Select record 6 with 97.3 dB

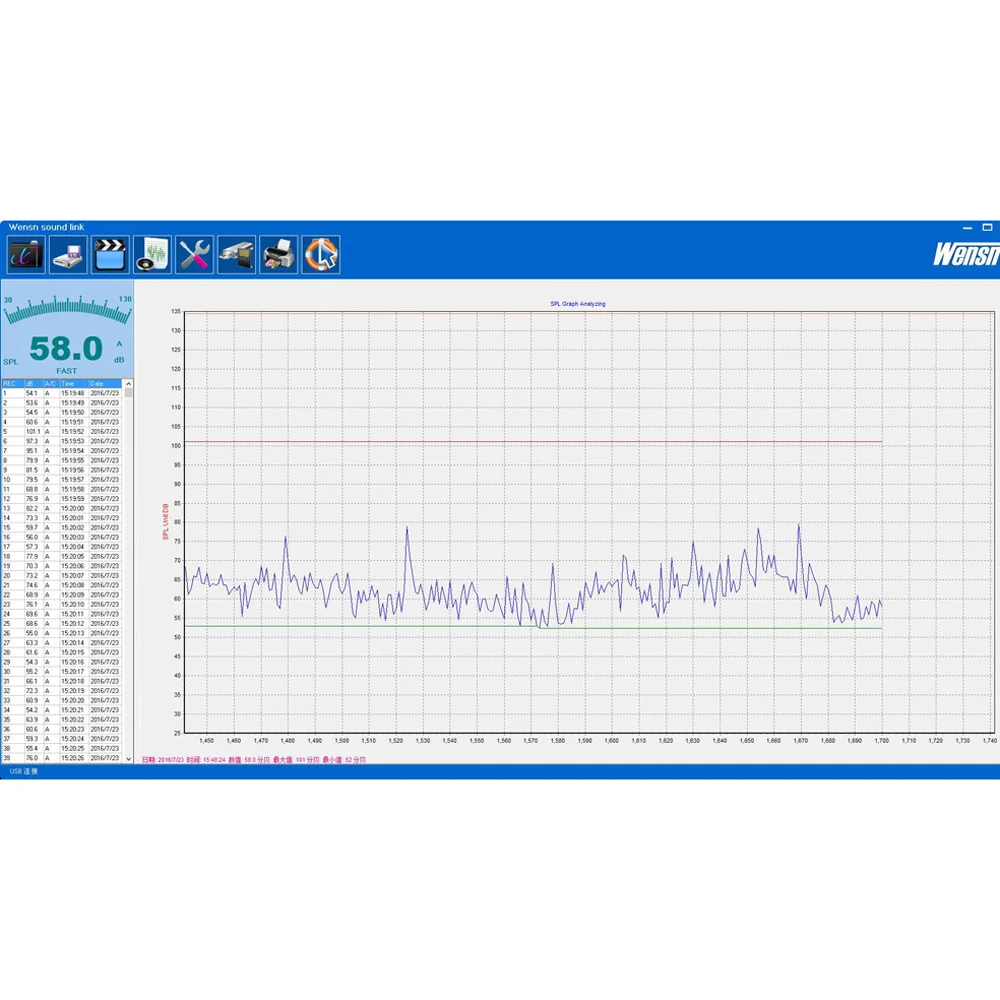[x=62, y=441]
